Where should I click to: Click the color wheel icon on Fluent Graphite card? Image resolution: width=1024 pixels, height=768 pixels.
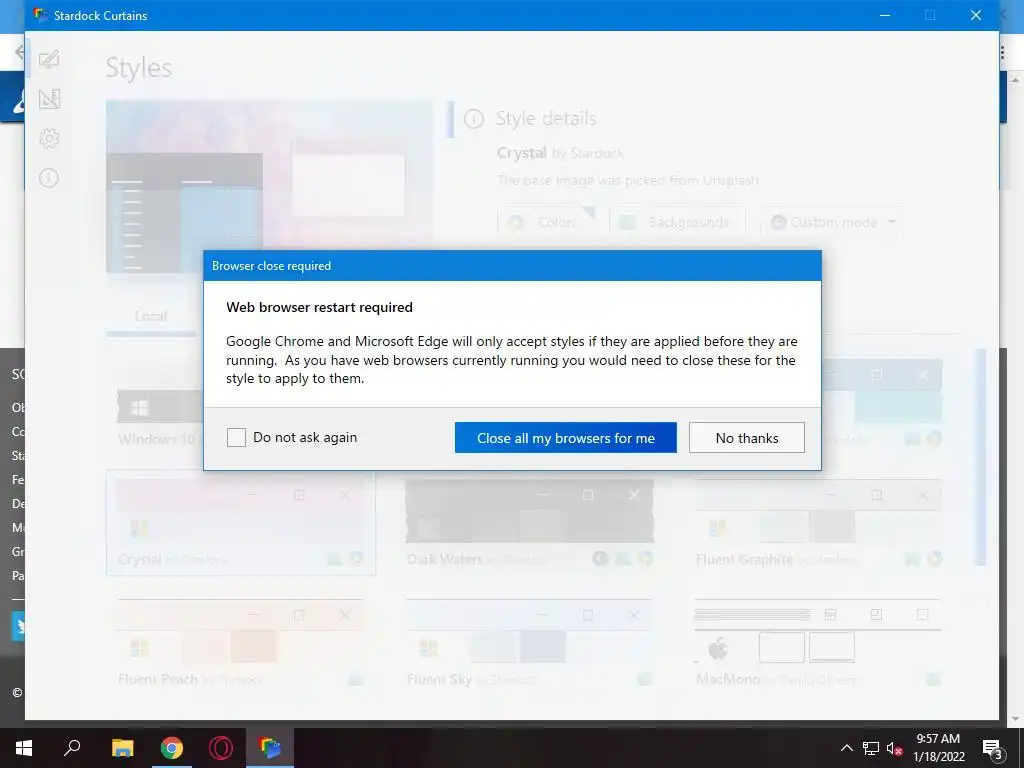click(935, 558)
